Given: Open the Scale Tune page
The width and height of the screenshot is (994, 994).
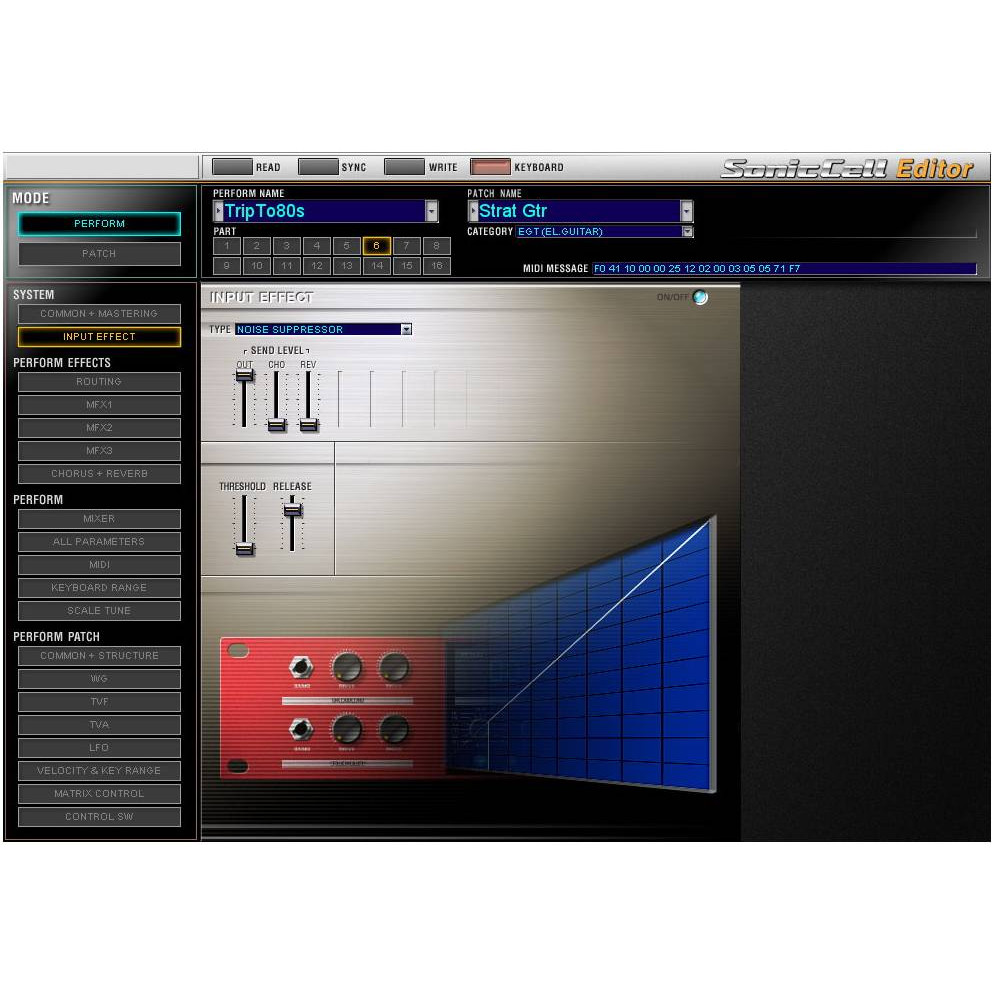Looking at the screenshot, I should [x=100, y=610].
